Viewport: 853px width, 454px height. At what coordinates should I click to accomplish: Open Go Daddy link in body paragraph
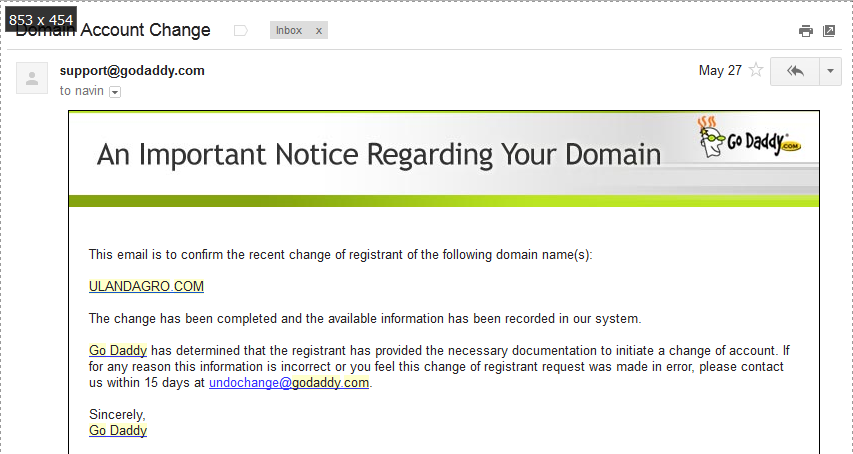pyautogui.click(x=118, y=351)
